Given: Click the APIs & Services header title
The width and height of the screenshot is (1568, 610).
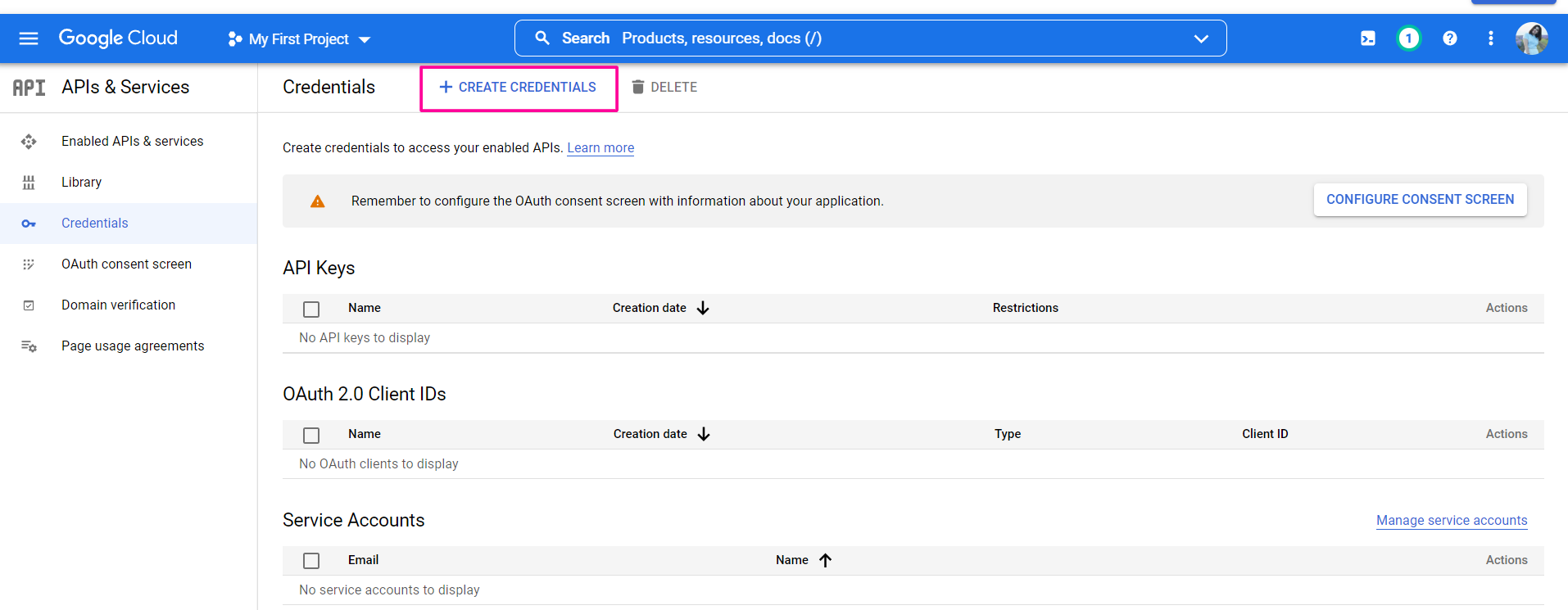Looking at the screenshot, I should (x=125, y=87).
